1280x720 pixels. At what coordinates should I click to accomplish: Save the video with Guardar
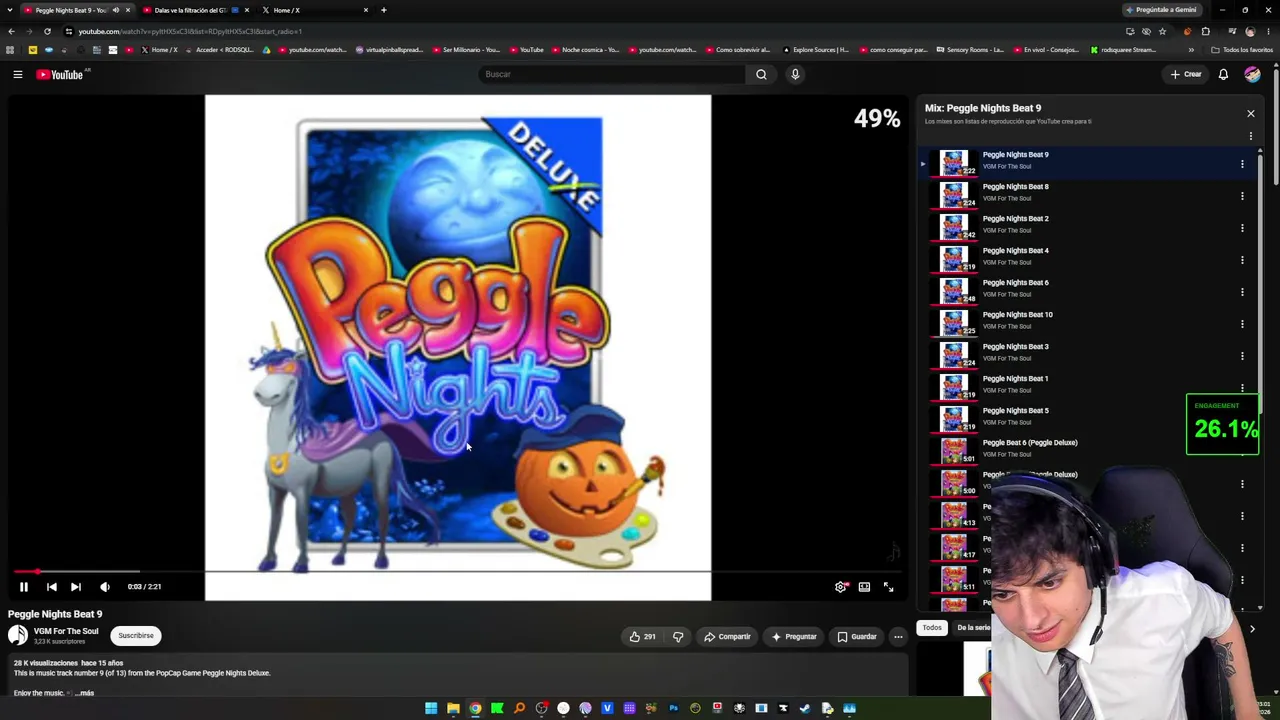click(857, 636)
